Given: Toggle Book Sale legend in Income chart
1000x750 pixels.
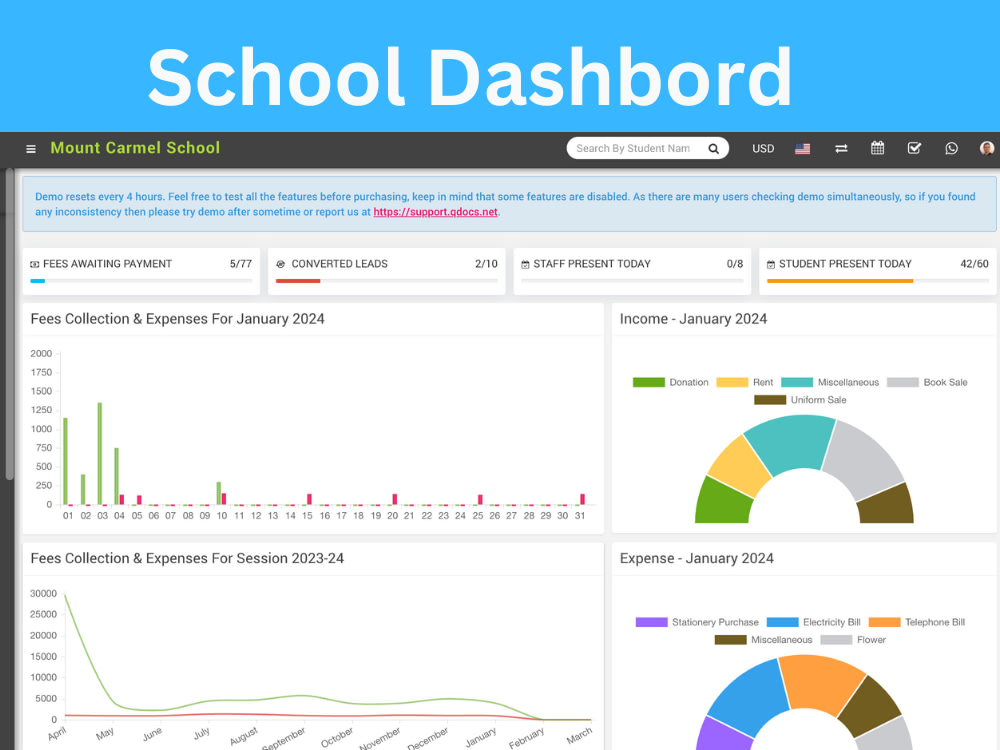Looking at the screenshot, I should (x=927, y=382).
